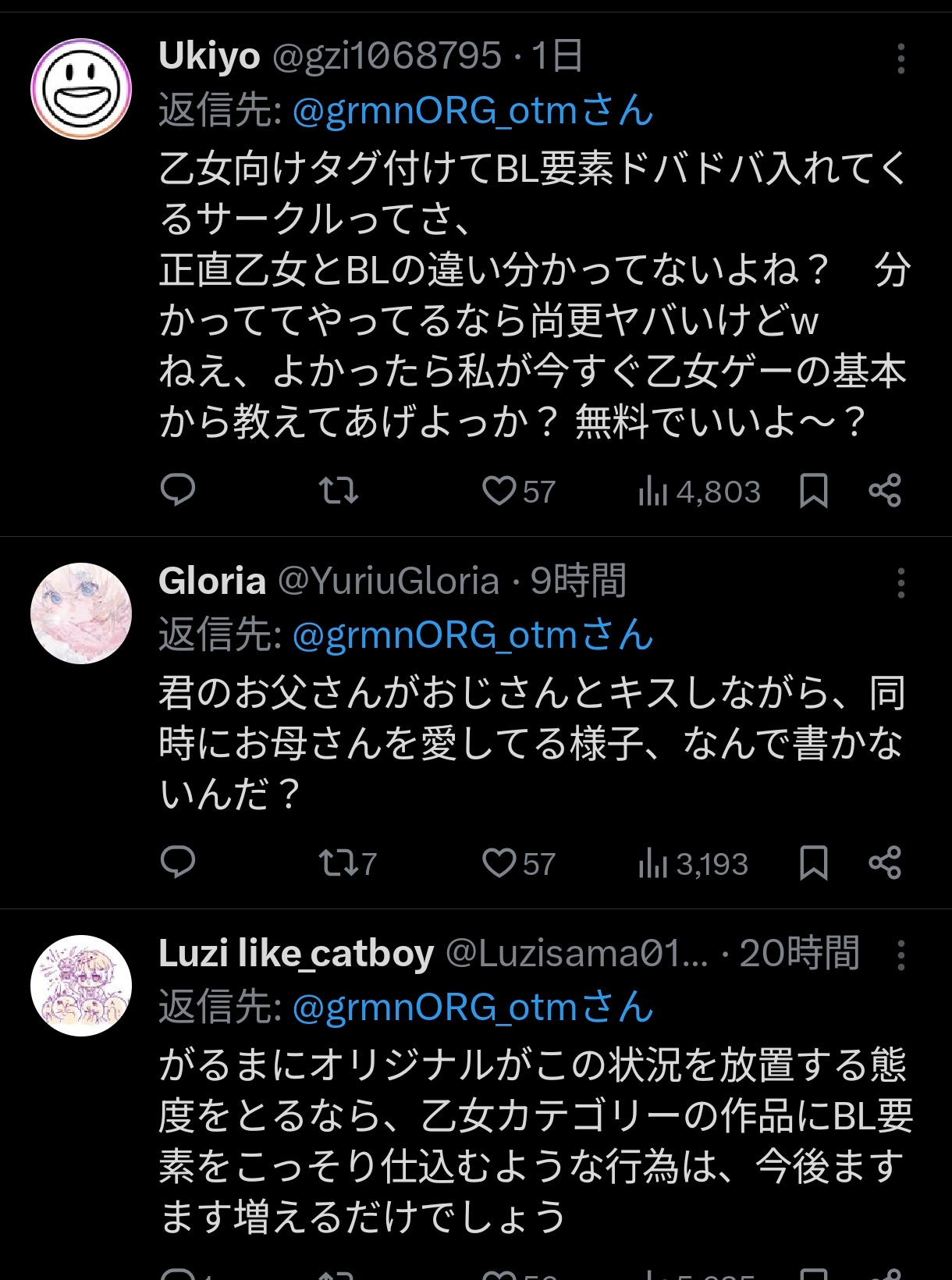The height and width of the screenshot is (1280, 952).
Task: Like Ukiyo's tweet with 57 likes
Action: 518,491
